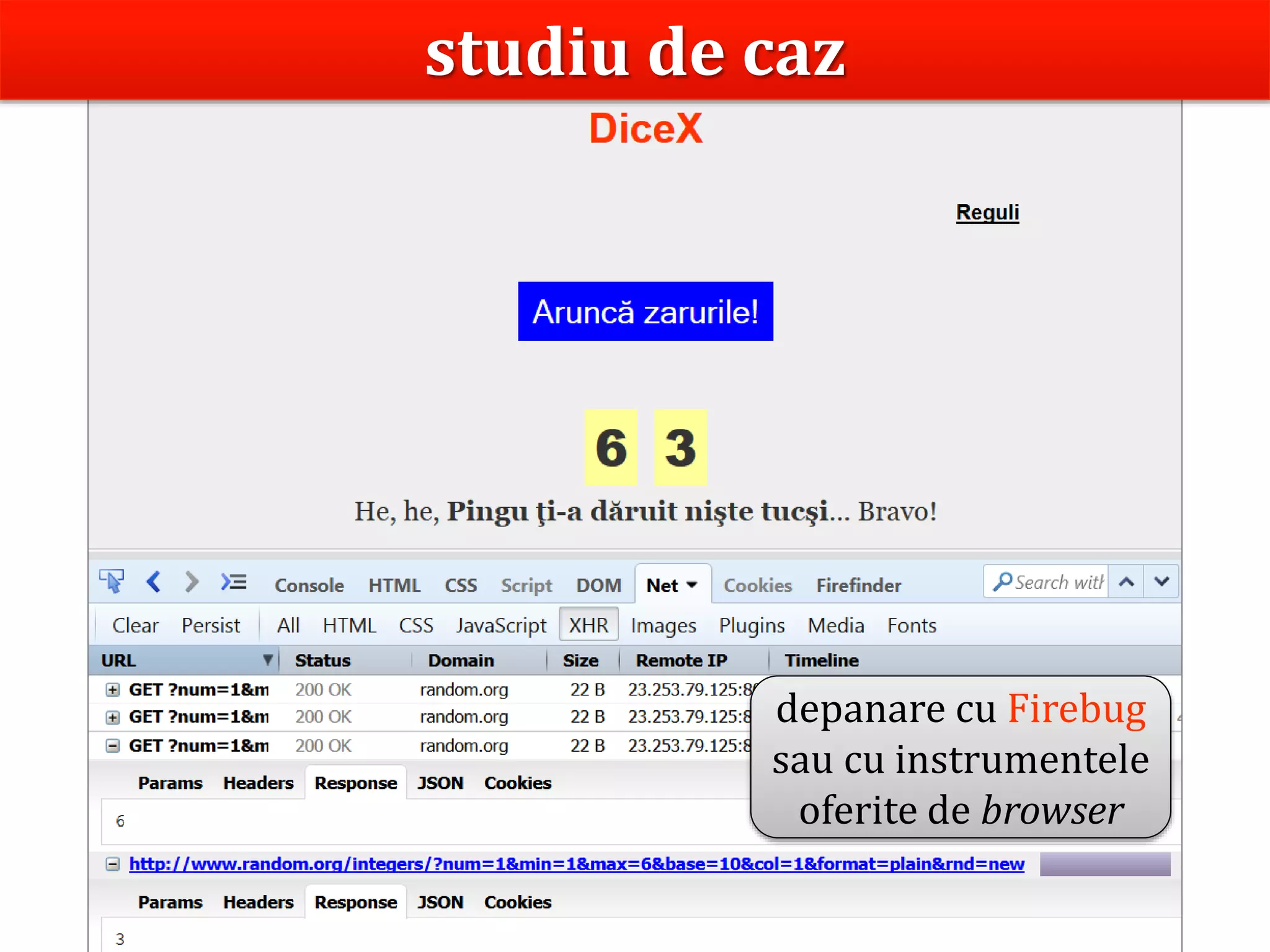The width and height of the screenshot is (1270, 952).
Task: Select response body text 3
Action: [x=120, y=939]
